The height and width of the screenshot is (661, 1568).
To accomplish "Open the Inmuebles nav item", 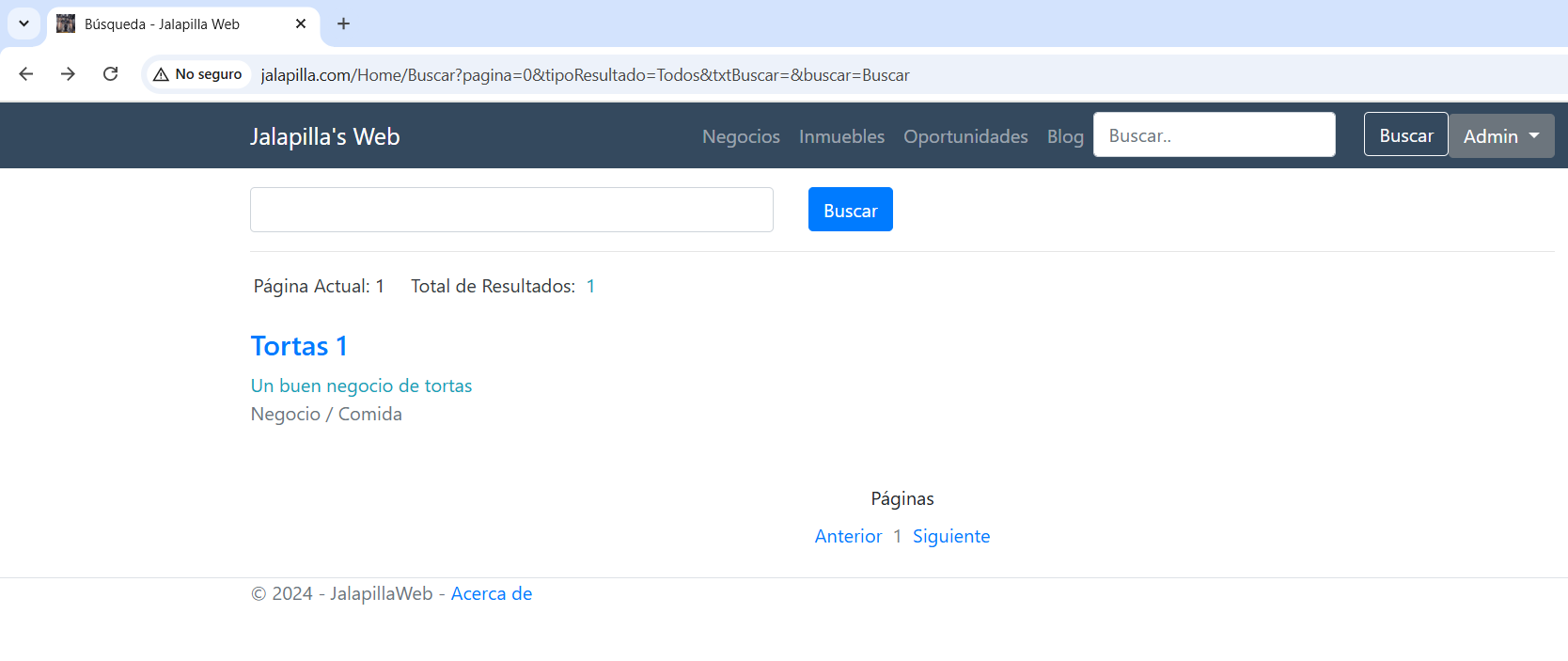I will (841, 136).
